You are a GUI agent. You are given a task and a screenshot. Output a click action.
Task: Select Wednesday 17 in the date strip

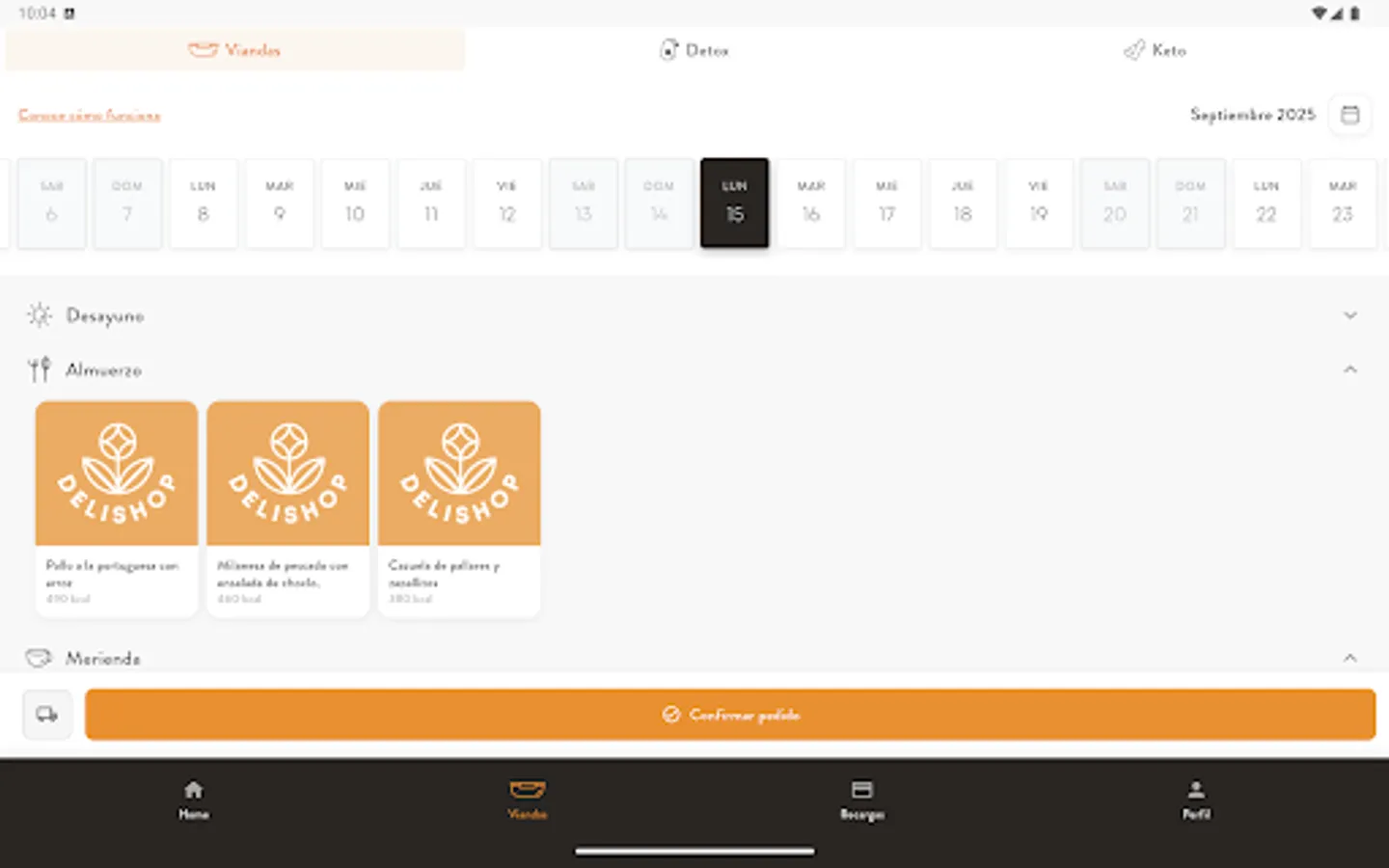886,203
